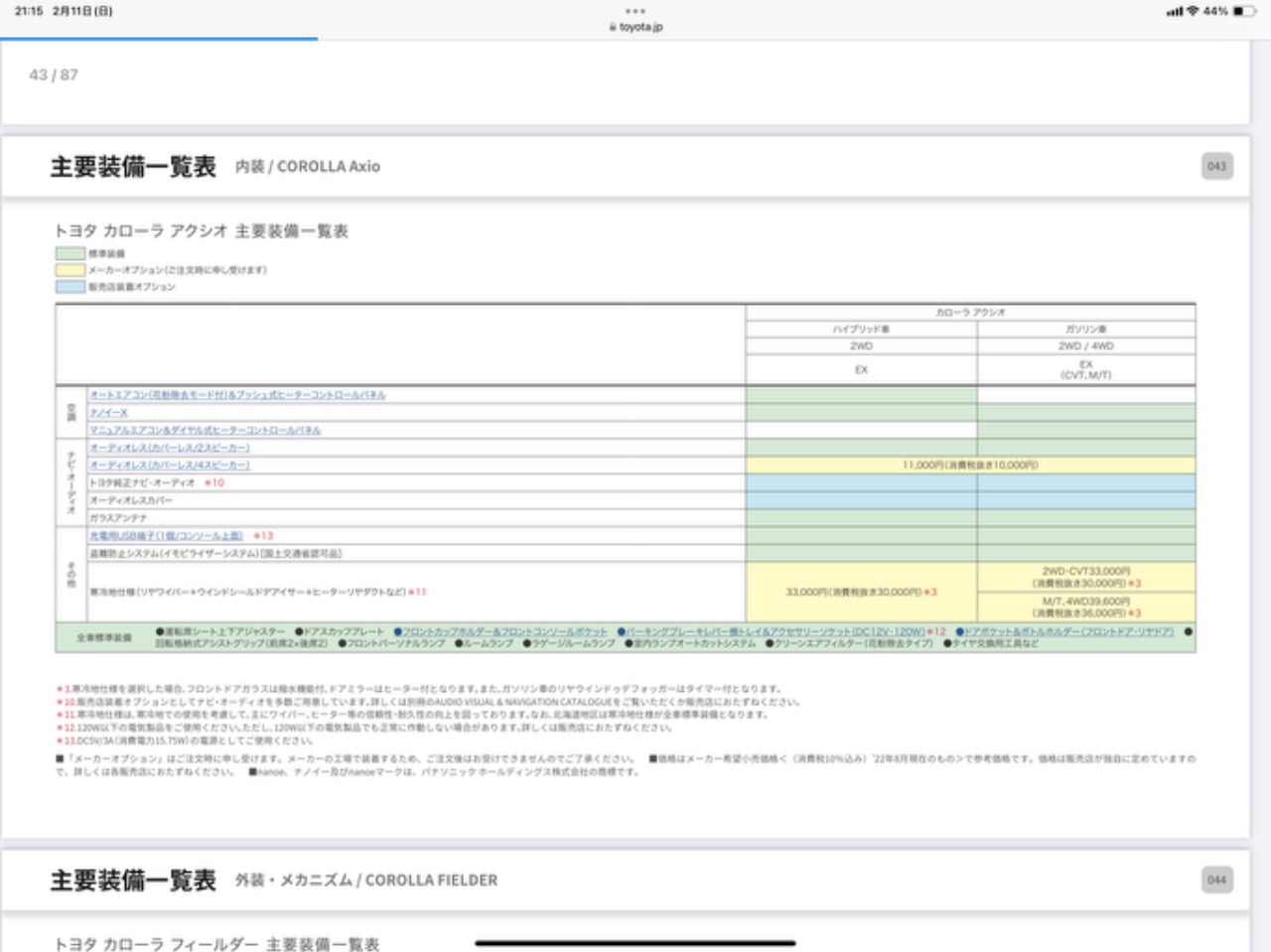Select the 2WD·CVT33,000円 price cell
This screenshot has height=952, width=1271.
pos(1086,577)
